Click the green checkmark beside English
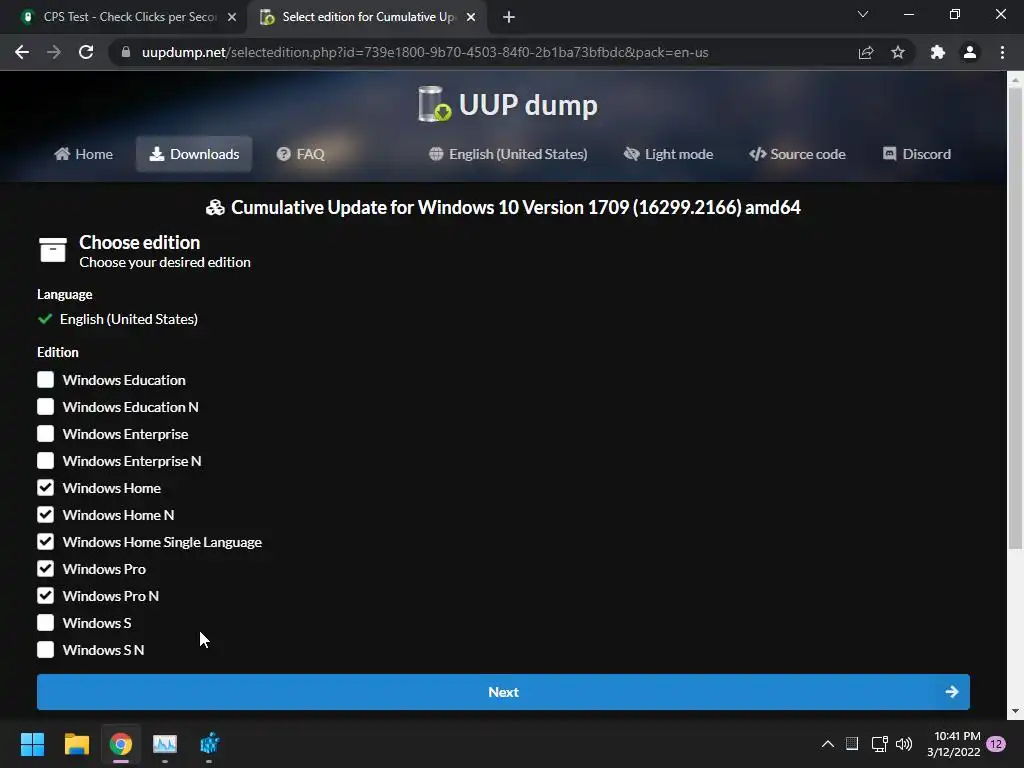This screenshot has height=768, width=1024. [45, 319]
